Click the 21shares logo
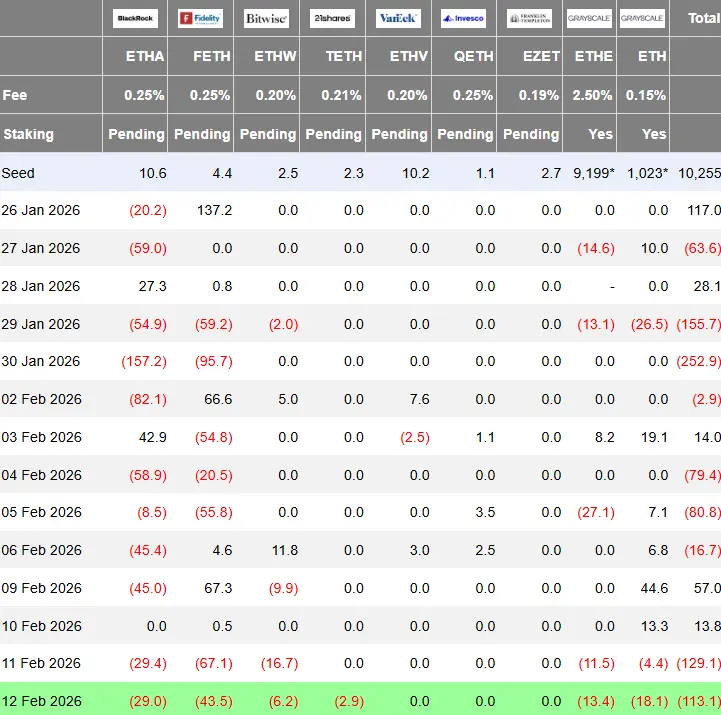 pyautogui.click(x=332, y=18)
